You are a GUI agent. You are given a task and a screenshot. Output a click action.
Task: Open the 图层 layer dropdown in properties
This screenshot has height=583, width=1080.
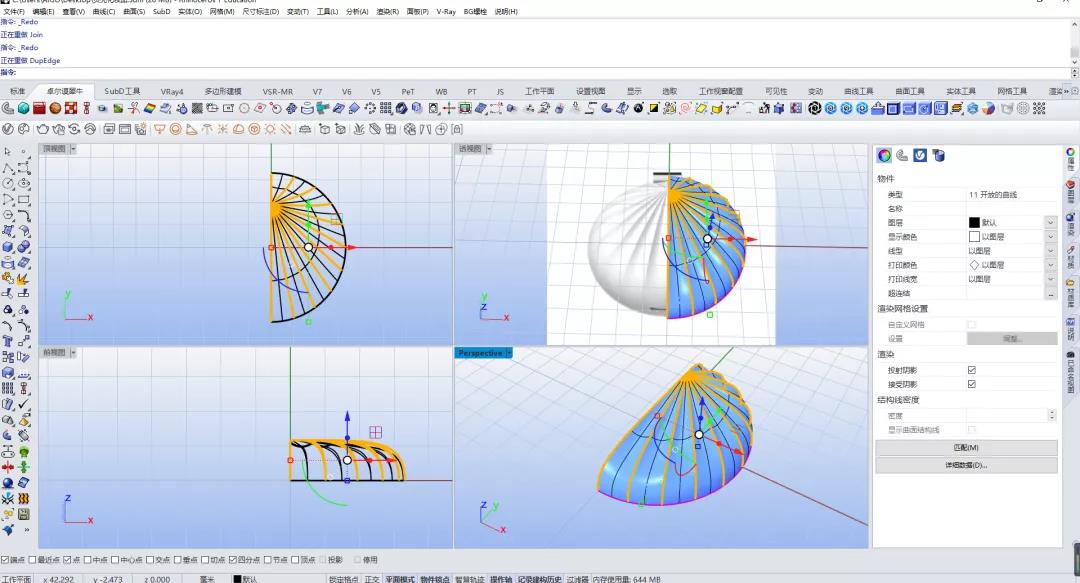[1050, 223]
